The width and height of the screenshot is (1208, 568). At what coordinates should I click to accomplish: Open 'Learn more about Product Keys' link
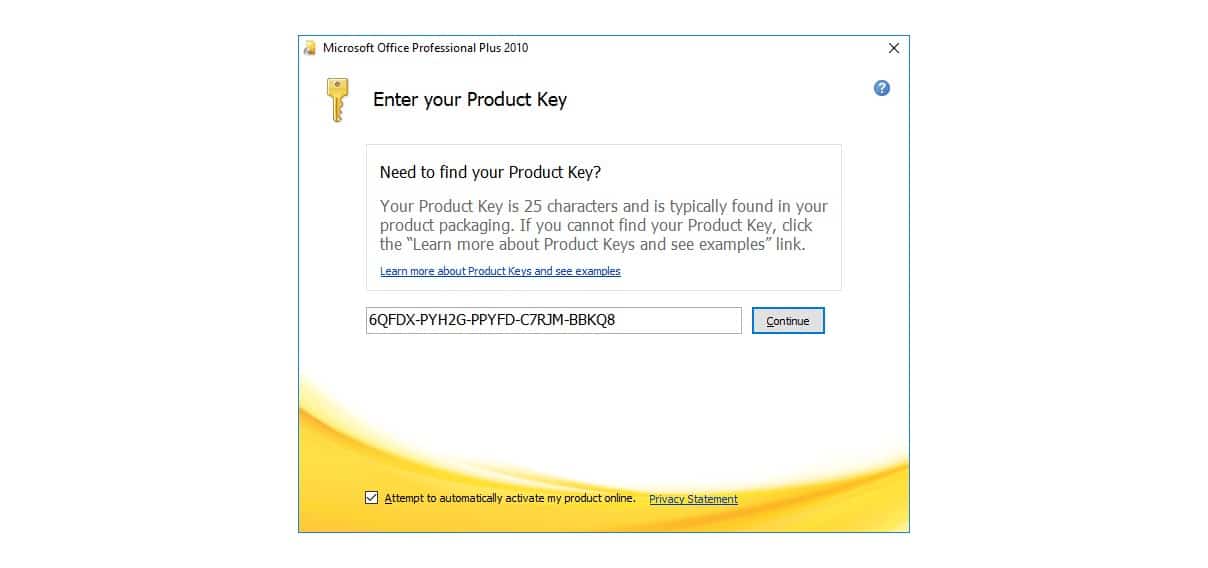[x=500, y=271]
